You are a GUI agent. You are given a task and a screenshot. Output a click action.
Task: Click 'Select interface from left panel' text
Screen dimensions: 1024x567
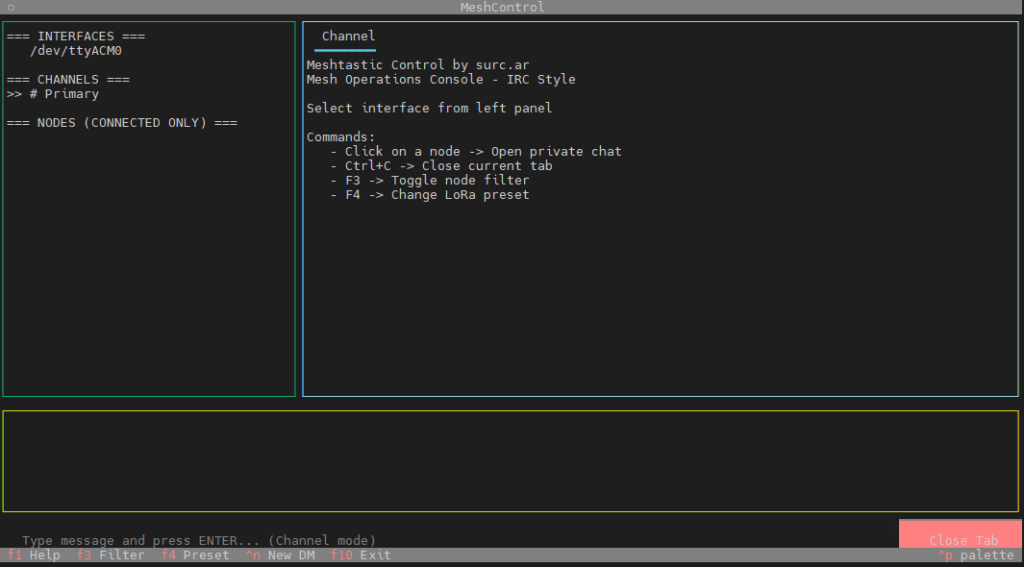[429, 108]
